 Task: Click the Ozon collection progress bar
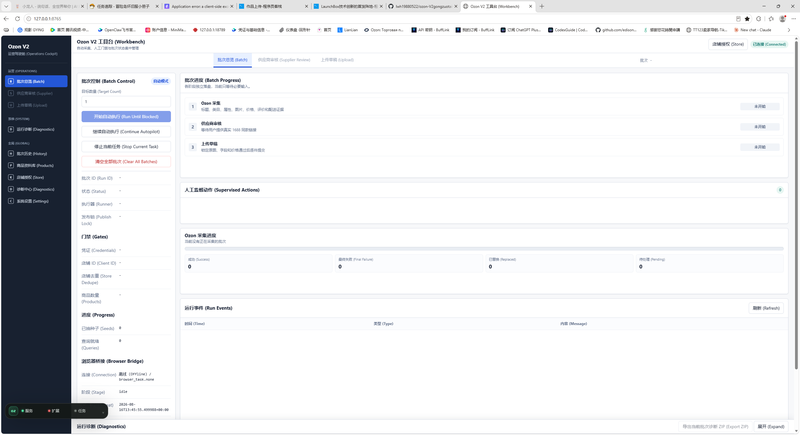(484, 249)
